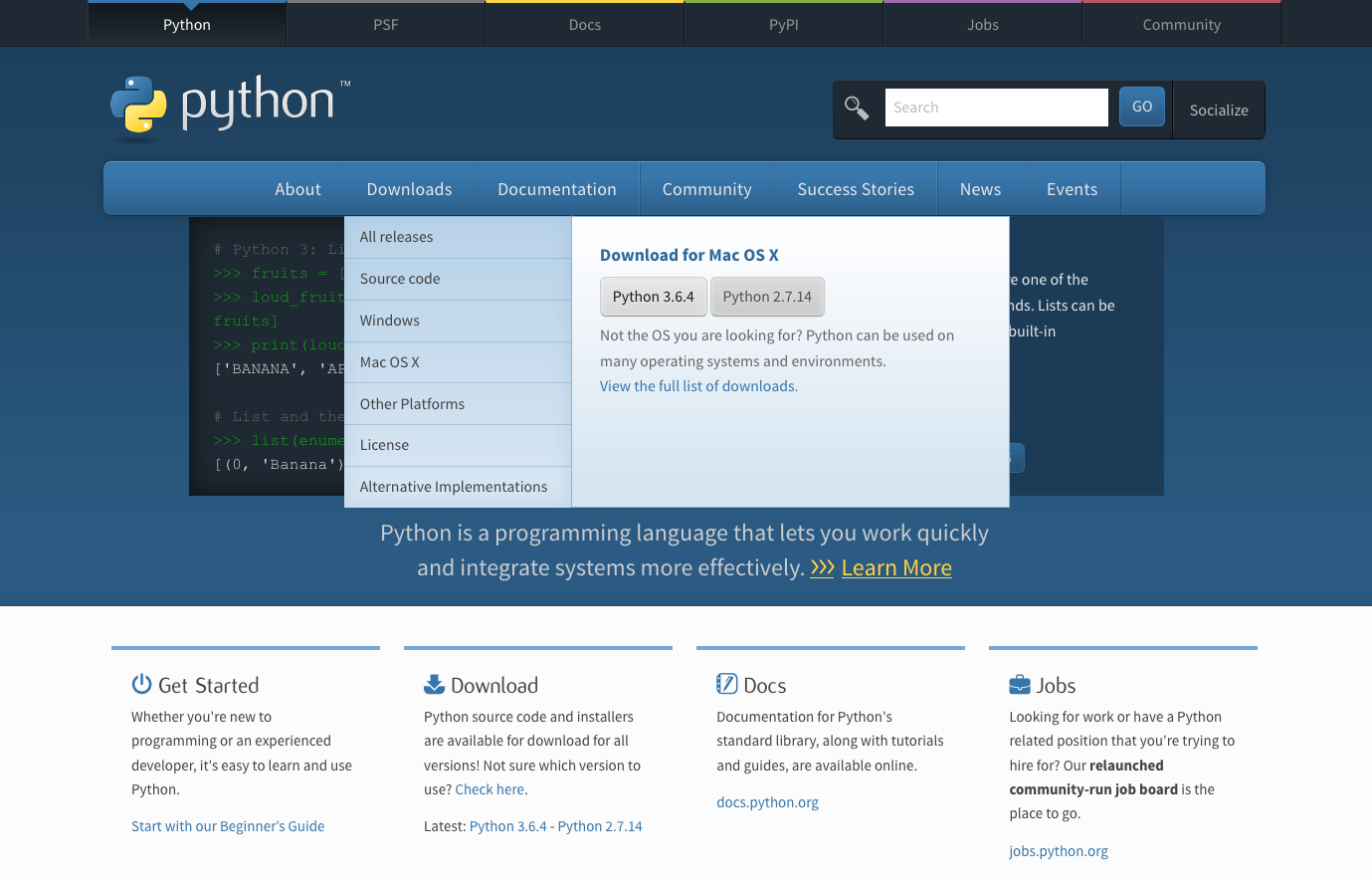Choose Mac OS X in the Downloads submenu
1372x879 pixels.
click(x=458, y=362)
